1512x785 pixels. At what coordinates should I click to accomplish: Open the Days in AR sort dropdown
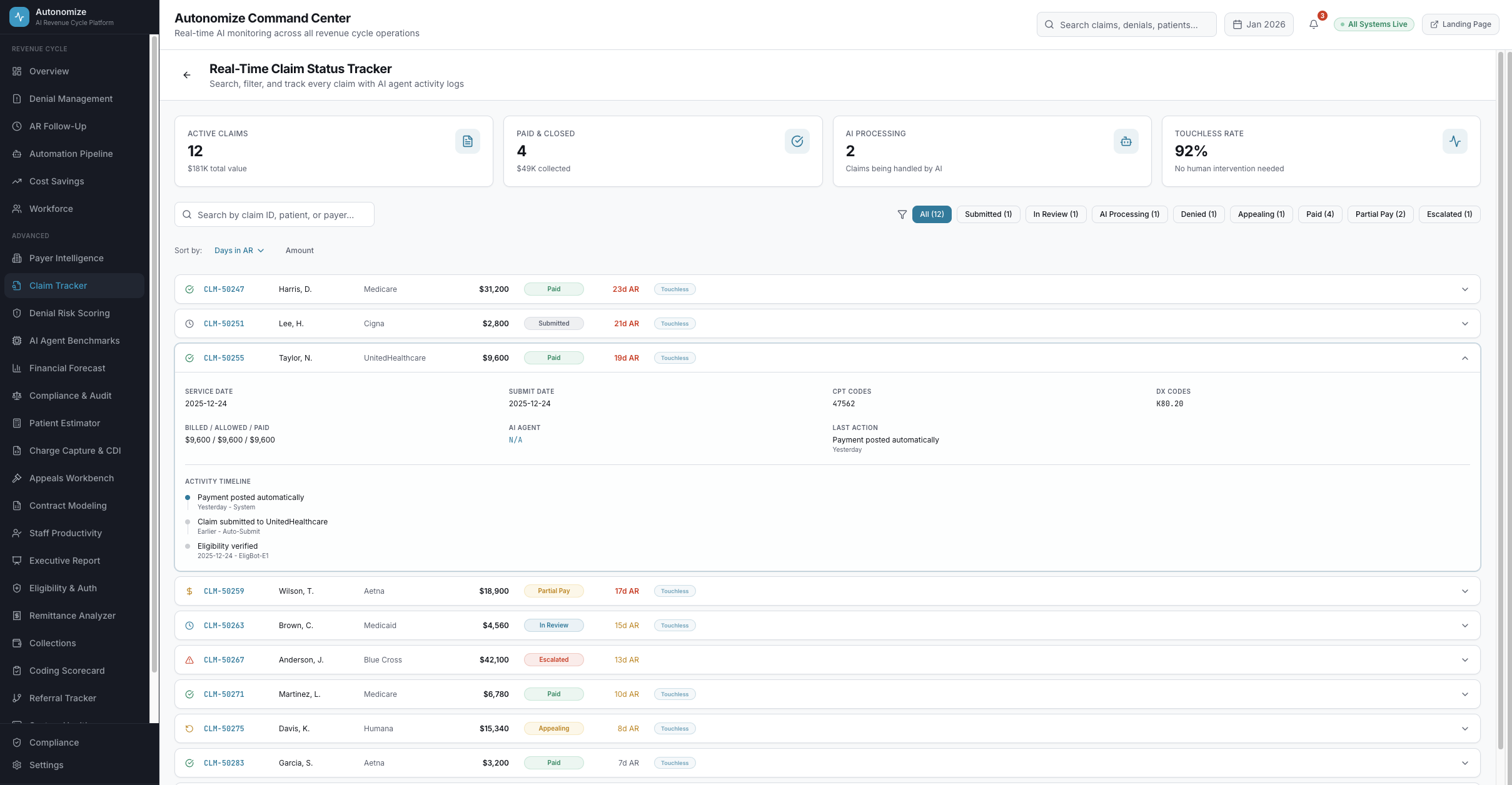pos(239,250)
